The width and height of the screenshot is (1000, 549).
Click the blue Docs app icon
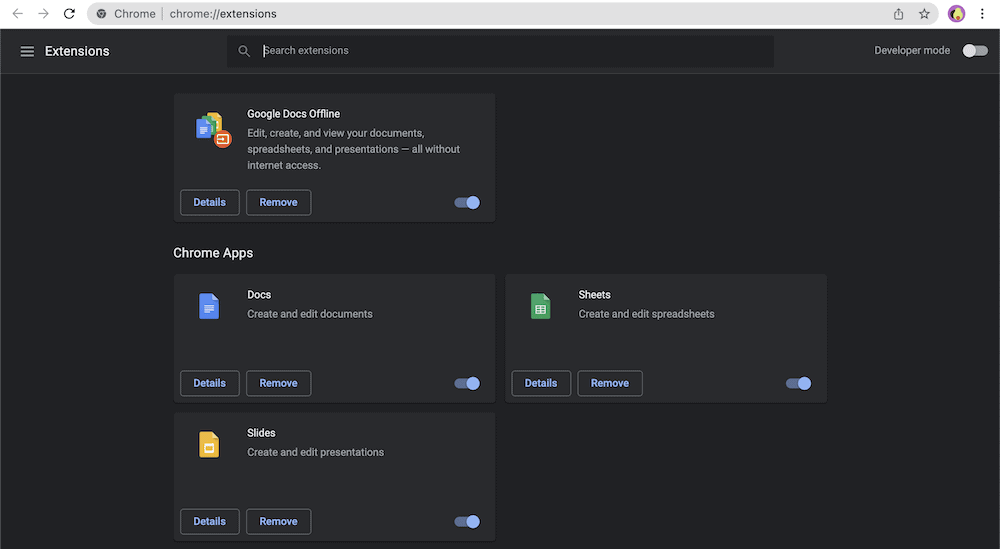pyautogui.click(x=209, y=306)
